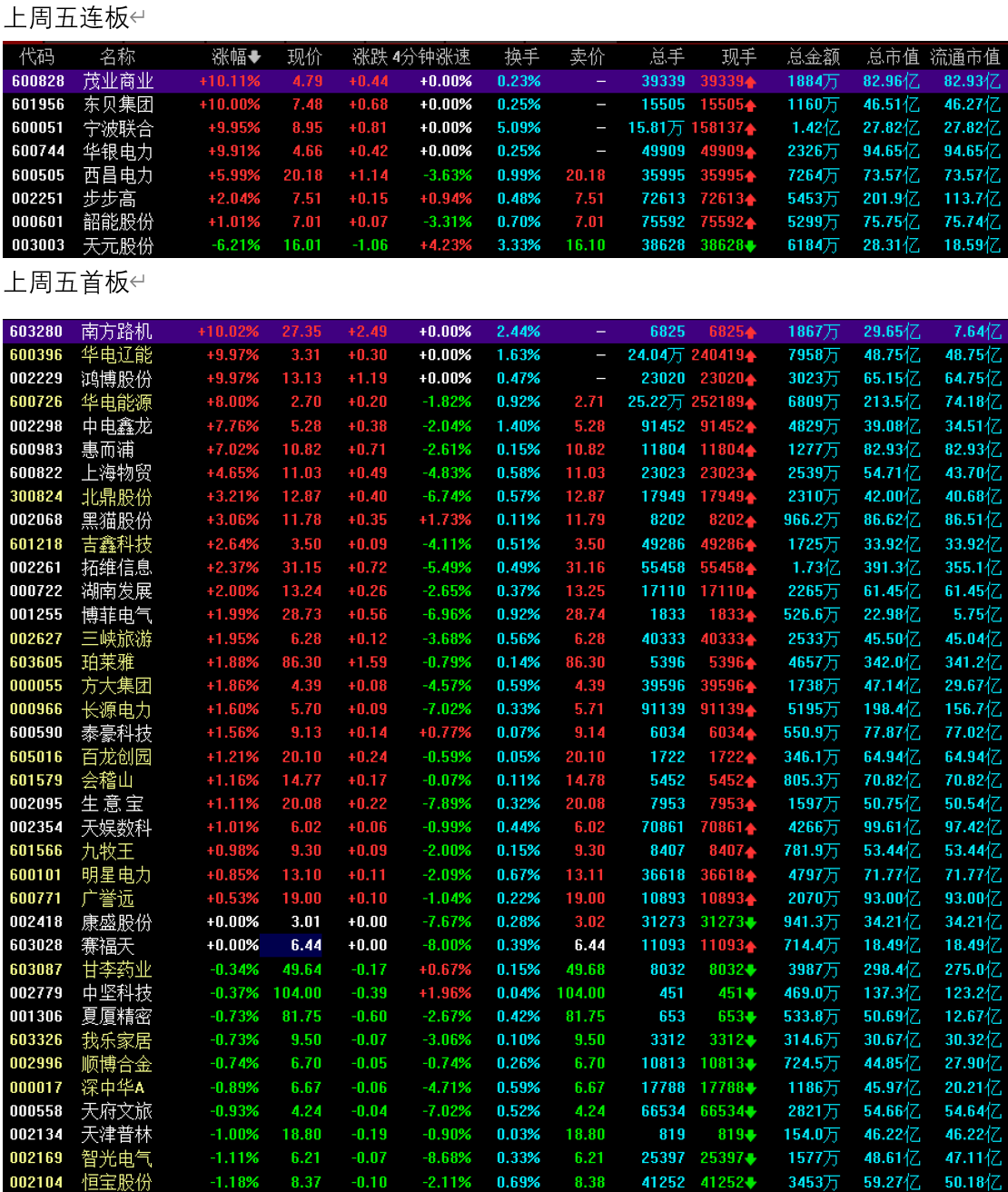Screen dimensions: 1008x1192
Task: Click the 名称 column header
Action: tap(117, 57)
